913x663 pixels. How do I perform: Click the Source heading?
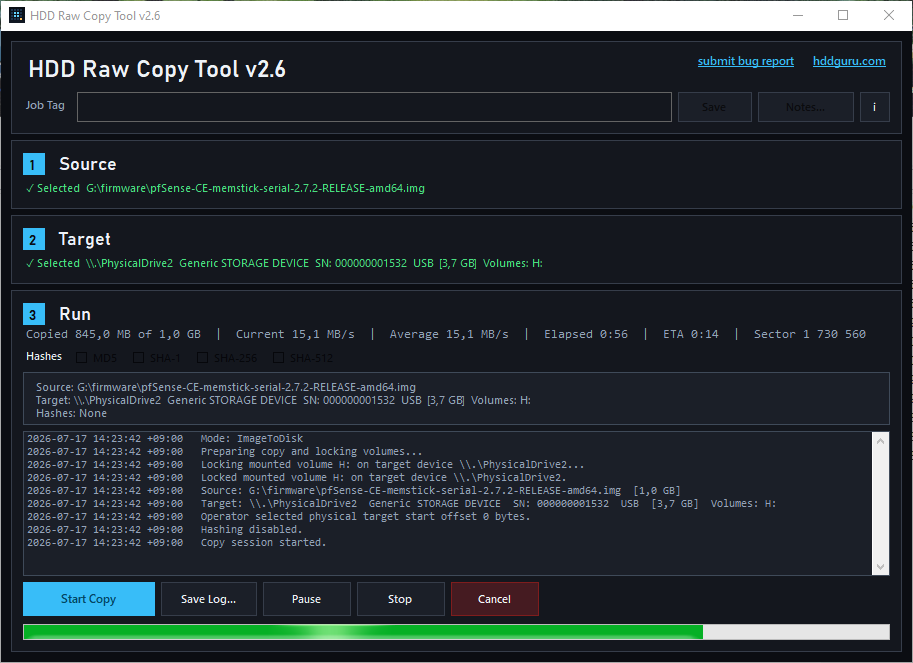(88, 164)
